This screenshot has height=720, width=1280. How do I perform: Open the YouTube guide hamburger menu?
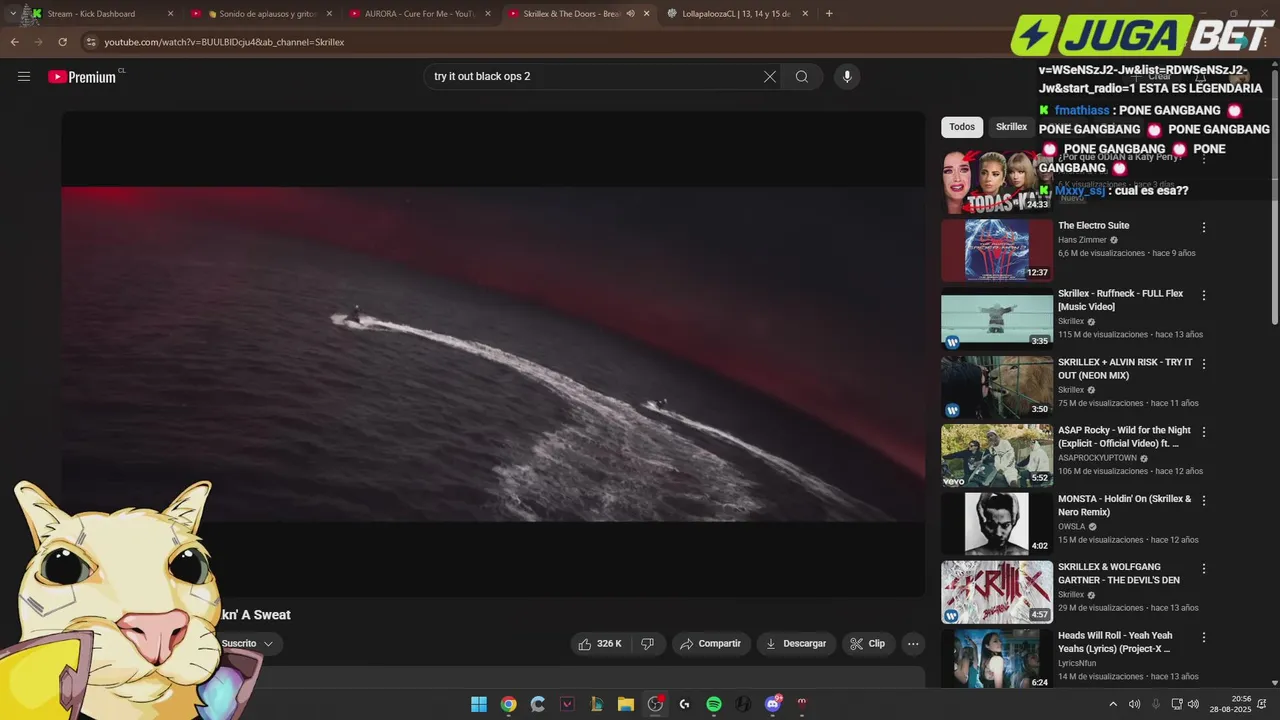click(24, 77)
